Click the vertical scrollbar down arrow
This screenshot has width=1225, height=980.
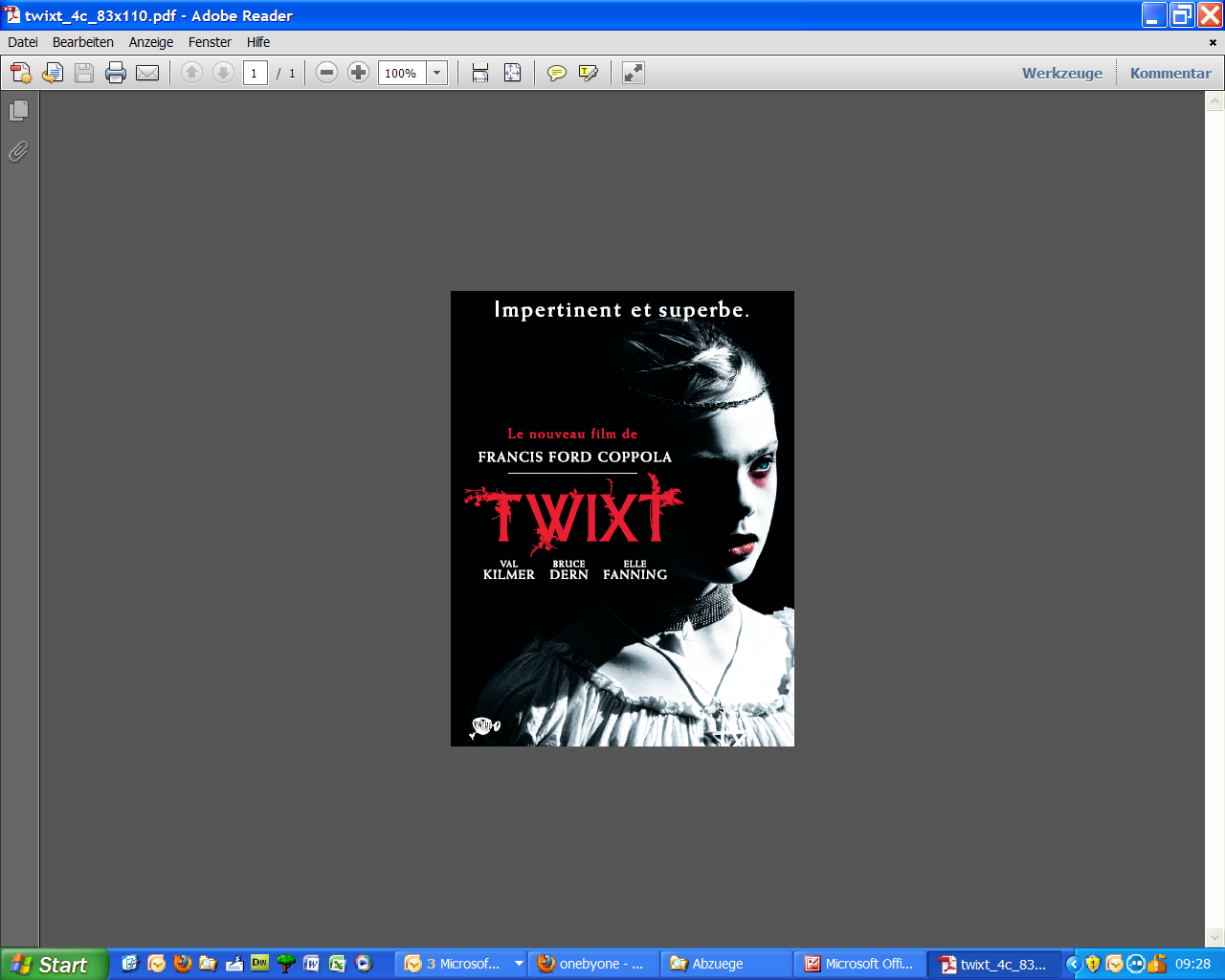coord(1214,938)
